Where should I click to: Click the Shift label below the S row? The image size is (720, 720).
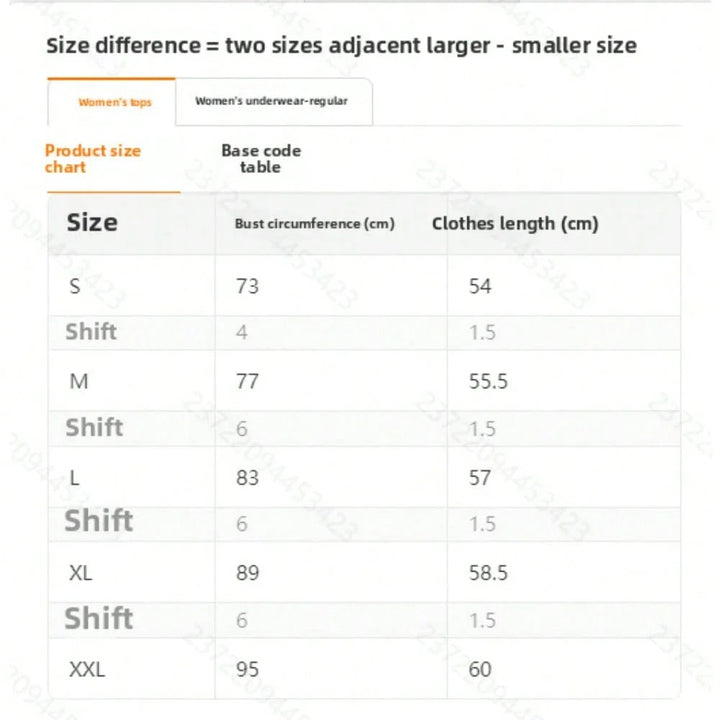tap(91, 332)
